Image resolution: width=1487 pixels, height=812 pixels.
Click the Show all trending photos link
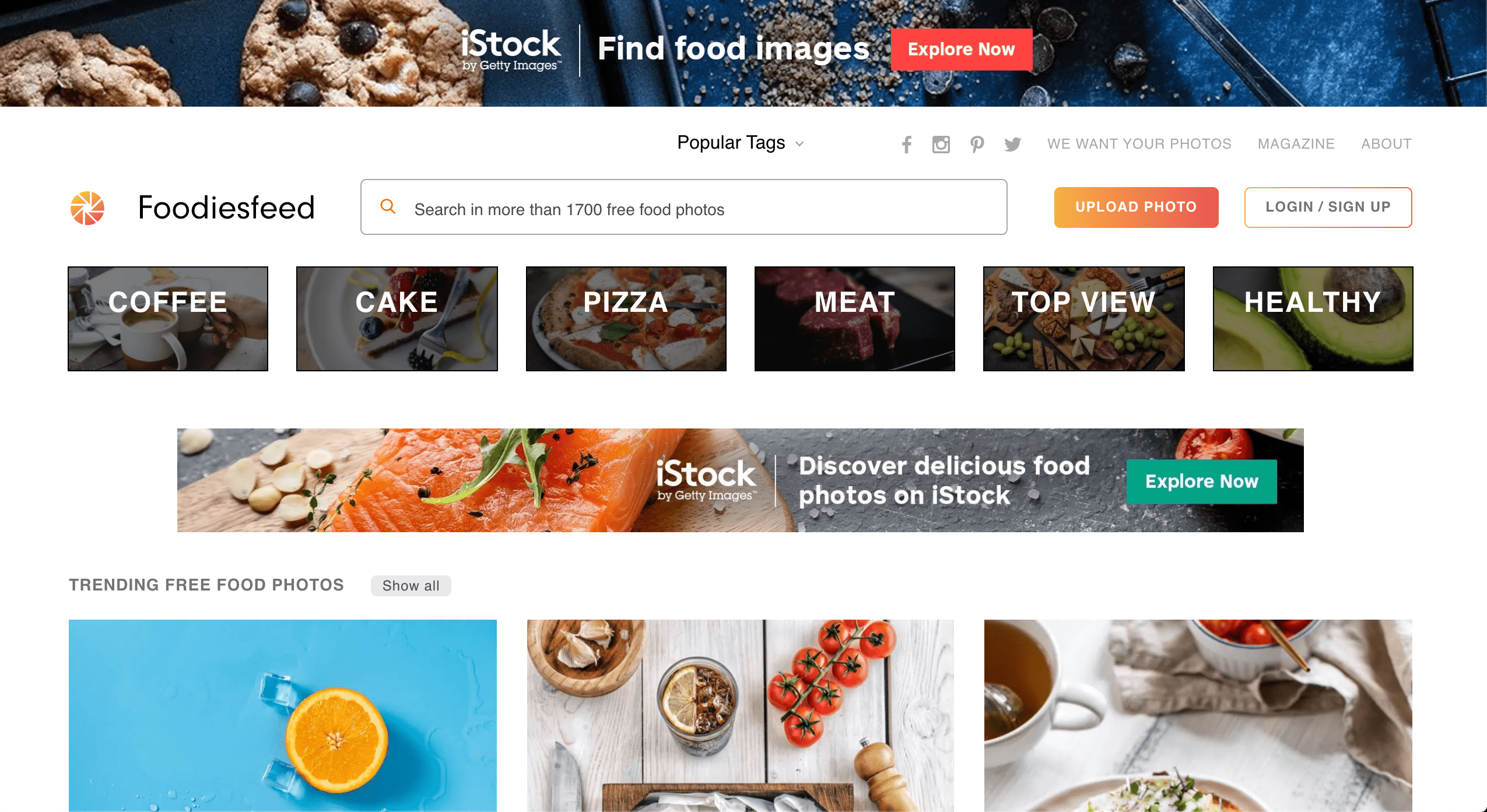pos(410,584)
